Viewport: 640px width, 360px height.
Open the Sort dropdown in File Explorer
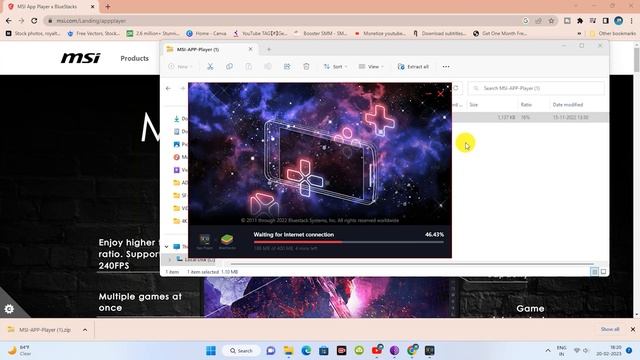coord(336,67)
